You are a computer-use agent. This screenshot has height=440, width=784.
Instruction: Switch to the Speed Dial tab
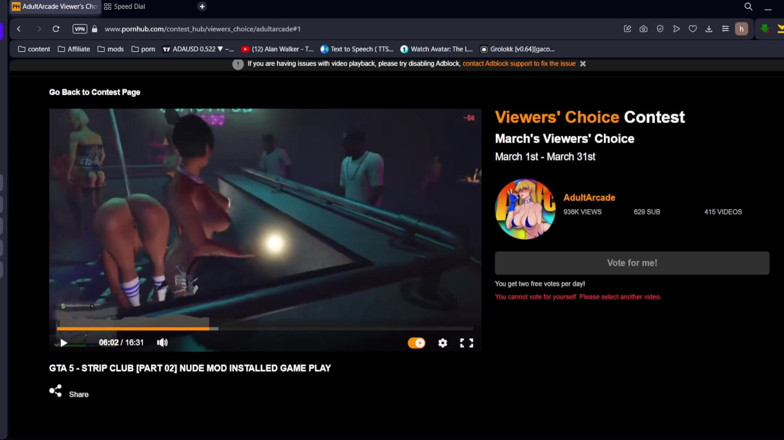point(125,6)
